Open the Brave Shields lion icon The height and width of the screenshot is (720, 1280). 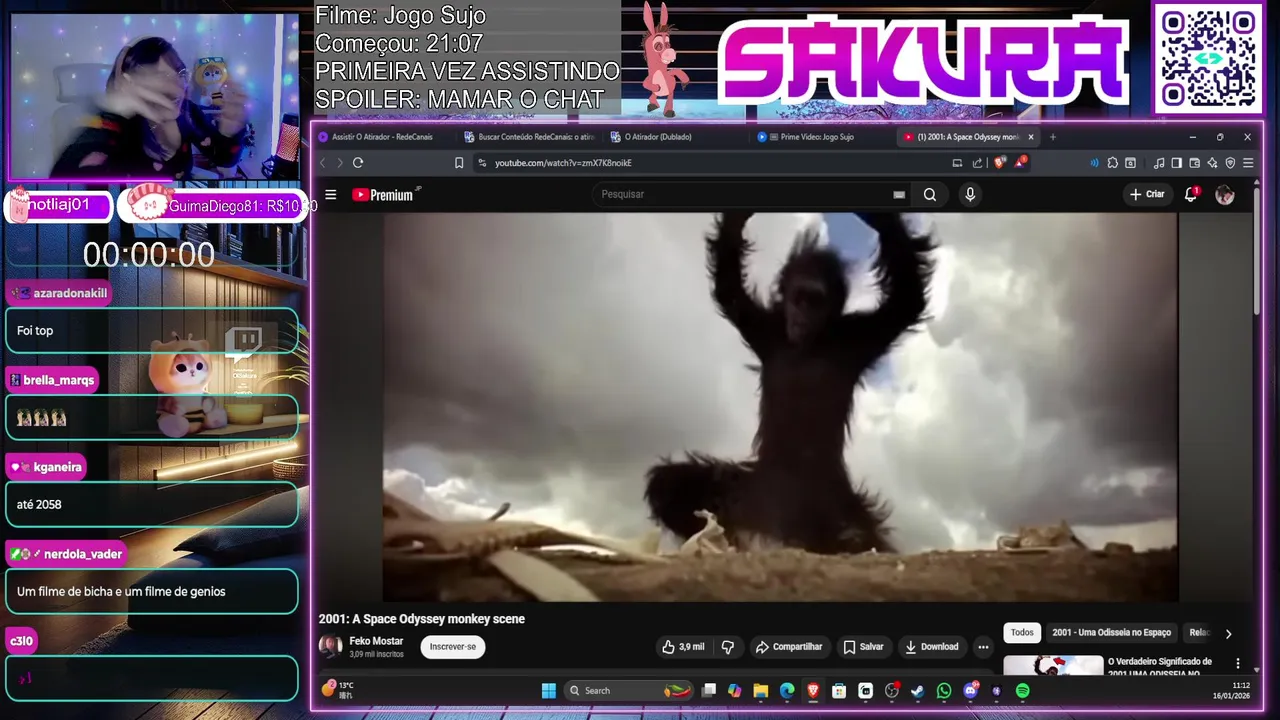point(999,163)
